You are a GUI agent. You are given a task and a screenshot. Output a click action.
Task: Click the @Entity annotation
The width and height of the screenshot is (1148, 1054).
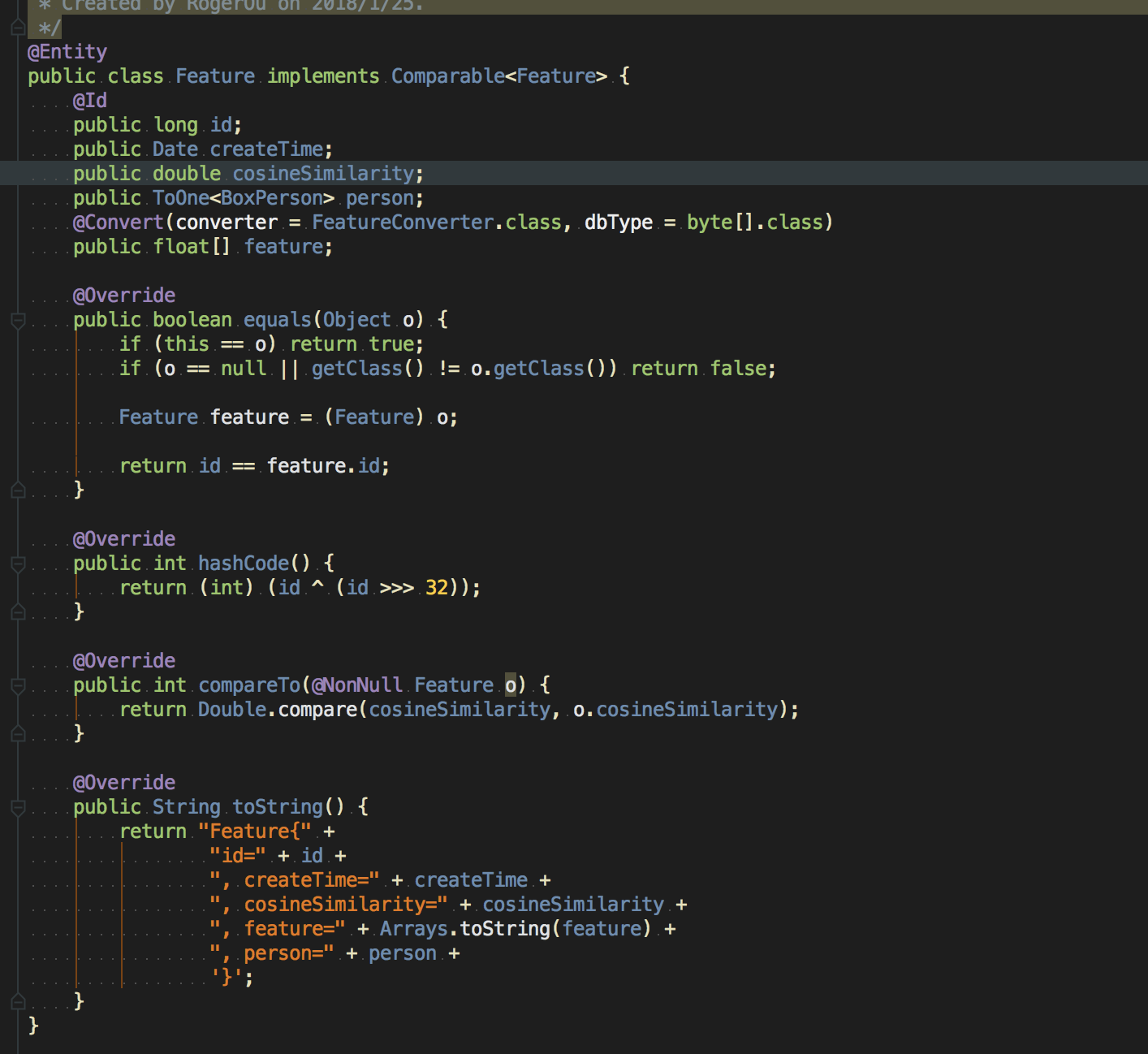[67, 52]
